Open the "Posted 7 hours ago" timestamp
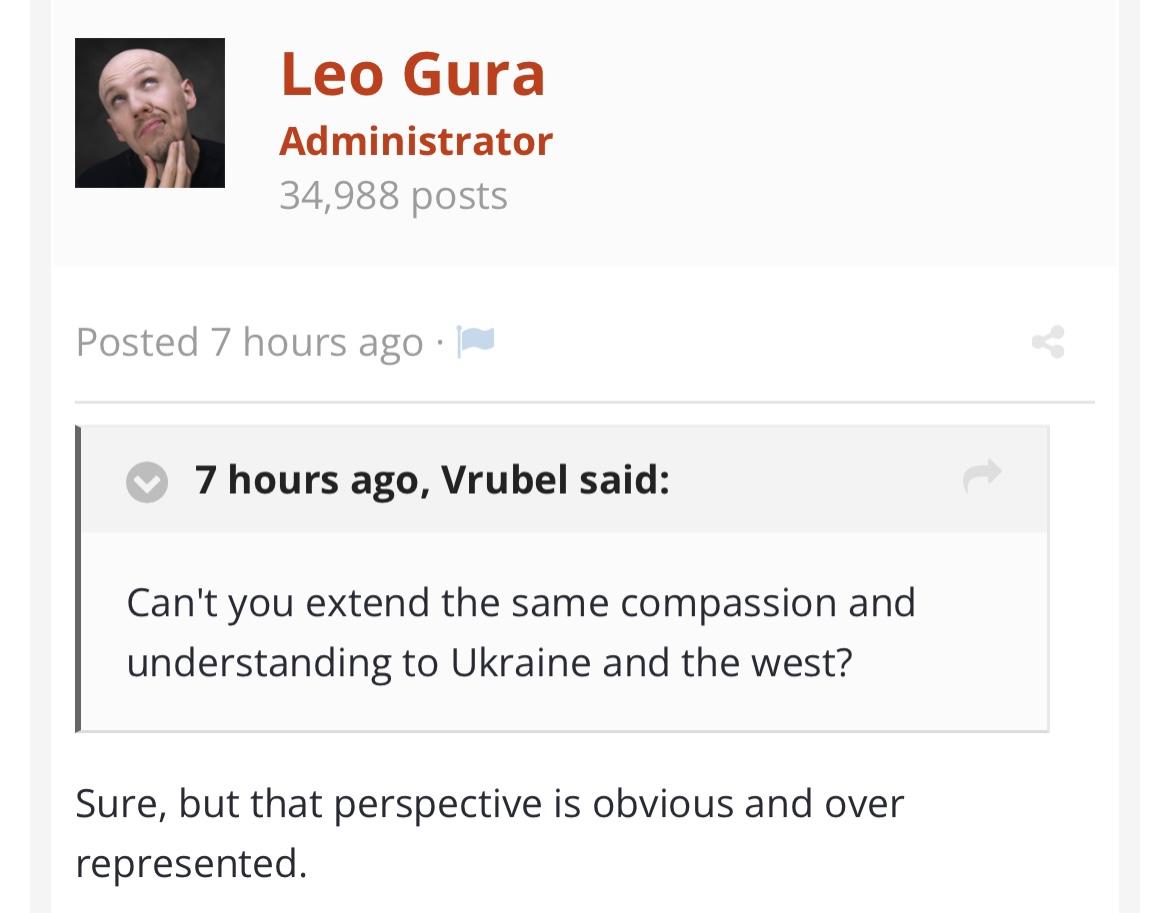This screenshot has height=913, width=1170. (x=249, y=342)
